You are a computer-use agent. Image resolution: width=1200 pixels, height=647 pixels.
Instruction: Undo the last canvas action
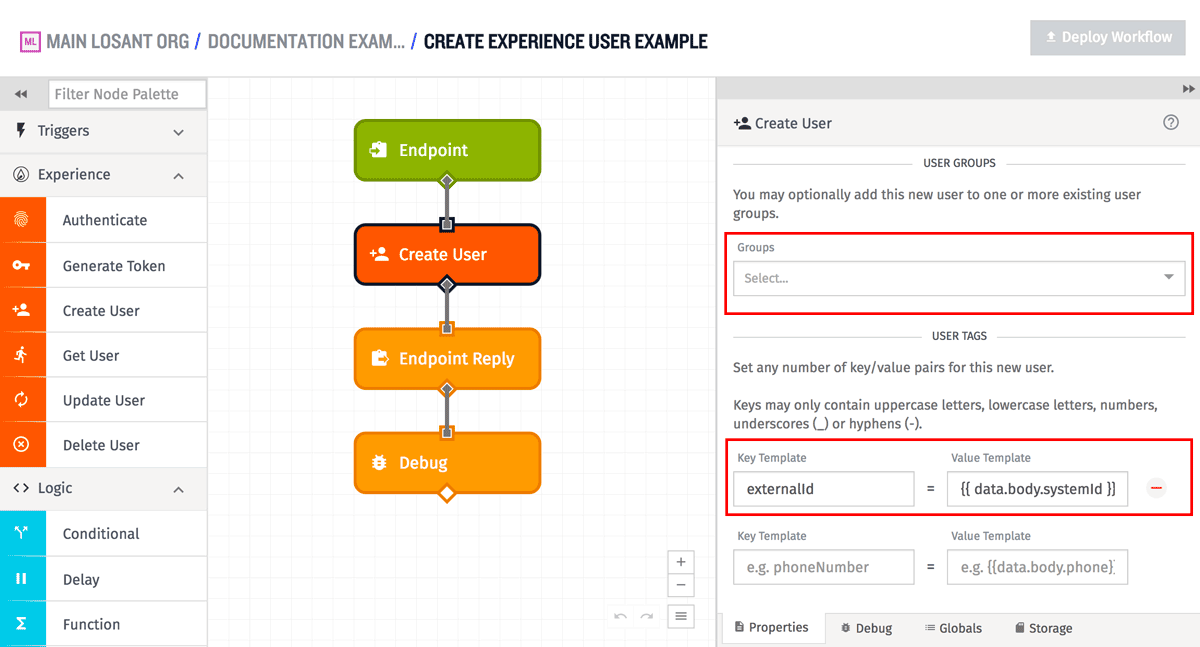tap(620, 617)
